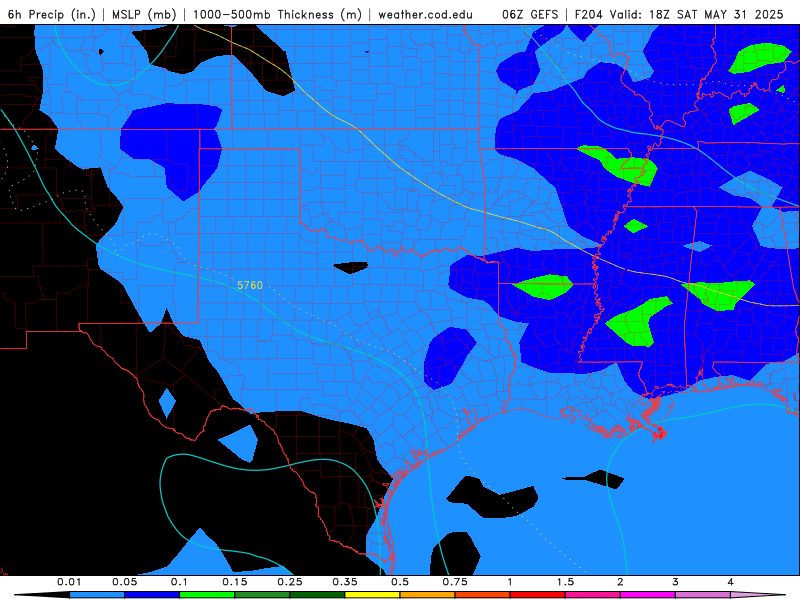Click the 0.5 colorbar tick label
This screenshot has width=800, height=600.
click(x=400, y=582)
